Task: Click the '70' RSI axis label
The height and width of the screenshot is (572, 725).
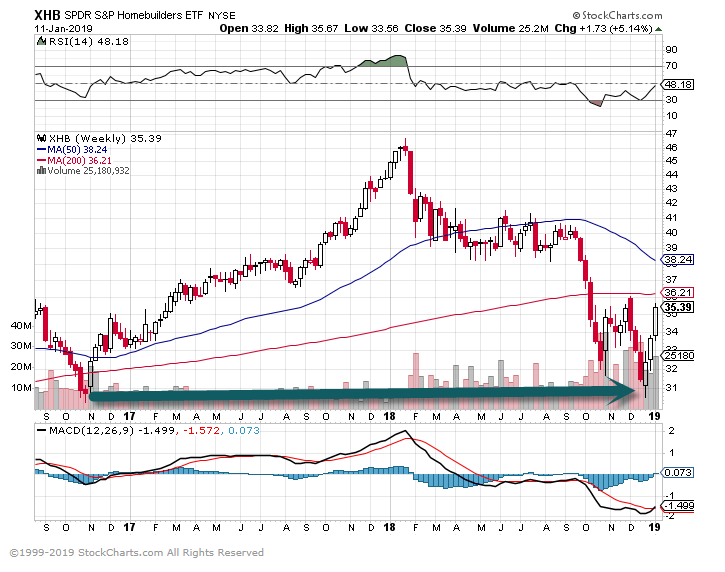Action: [671, 66]
